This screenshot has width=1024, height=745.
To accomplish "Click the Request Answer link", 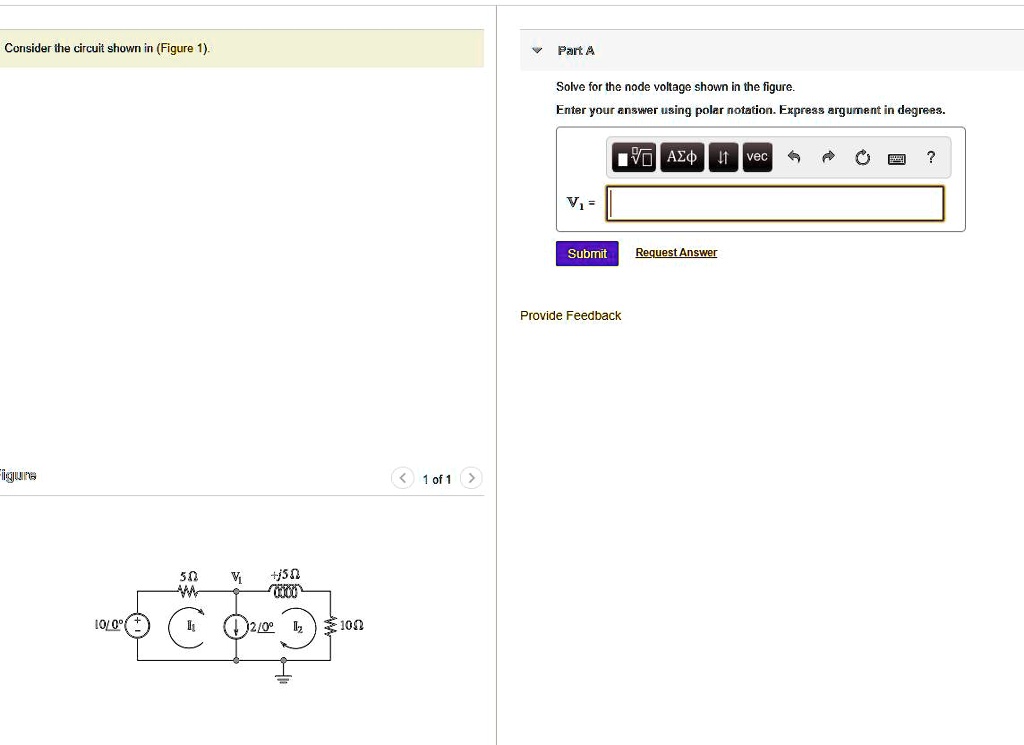I will click(675, 252).
